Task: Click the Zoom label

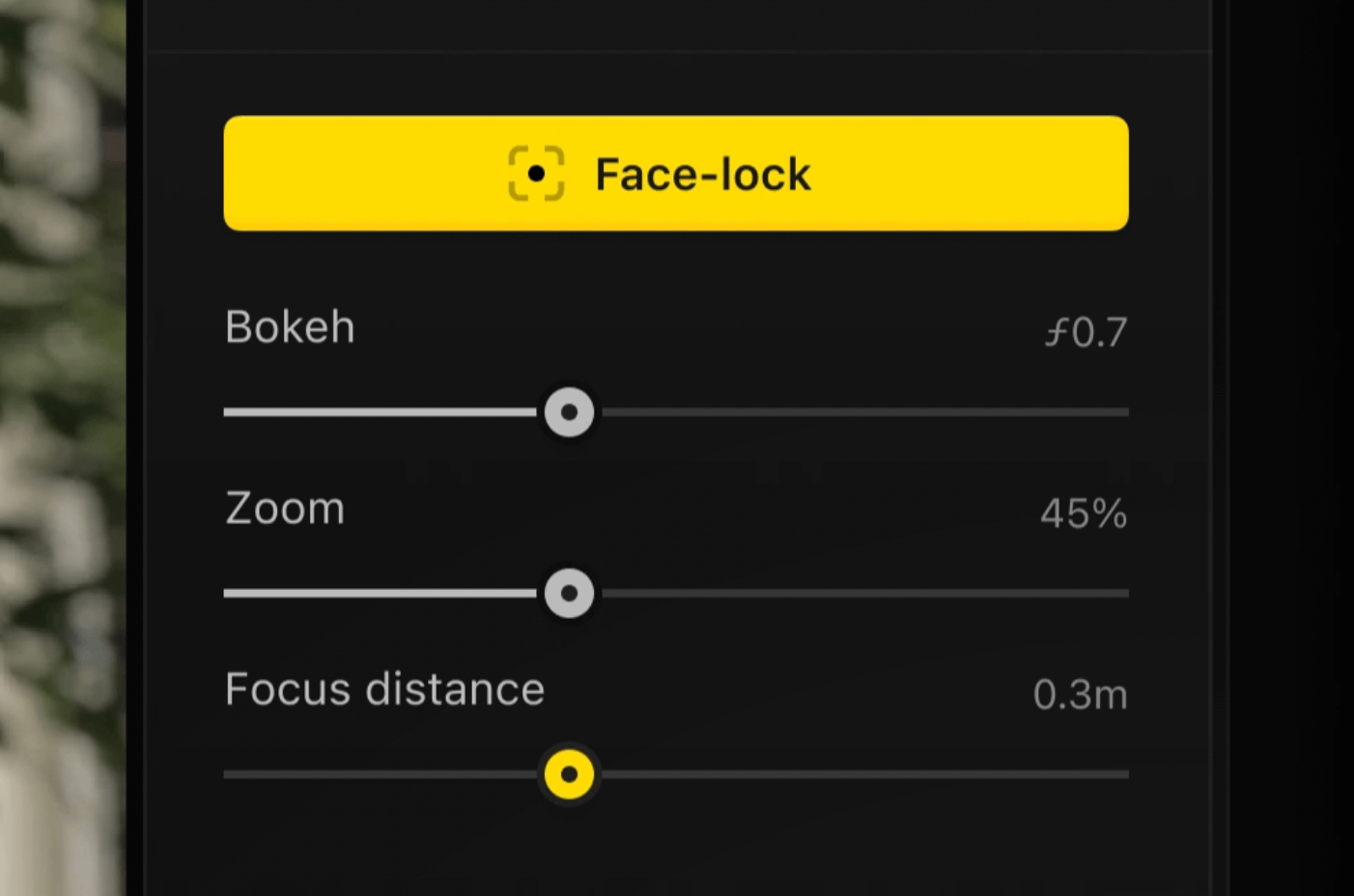Action: 285,509
